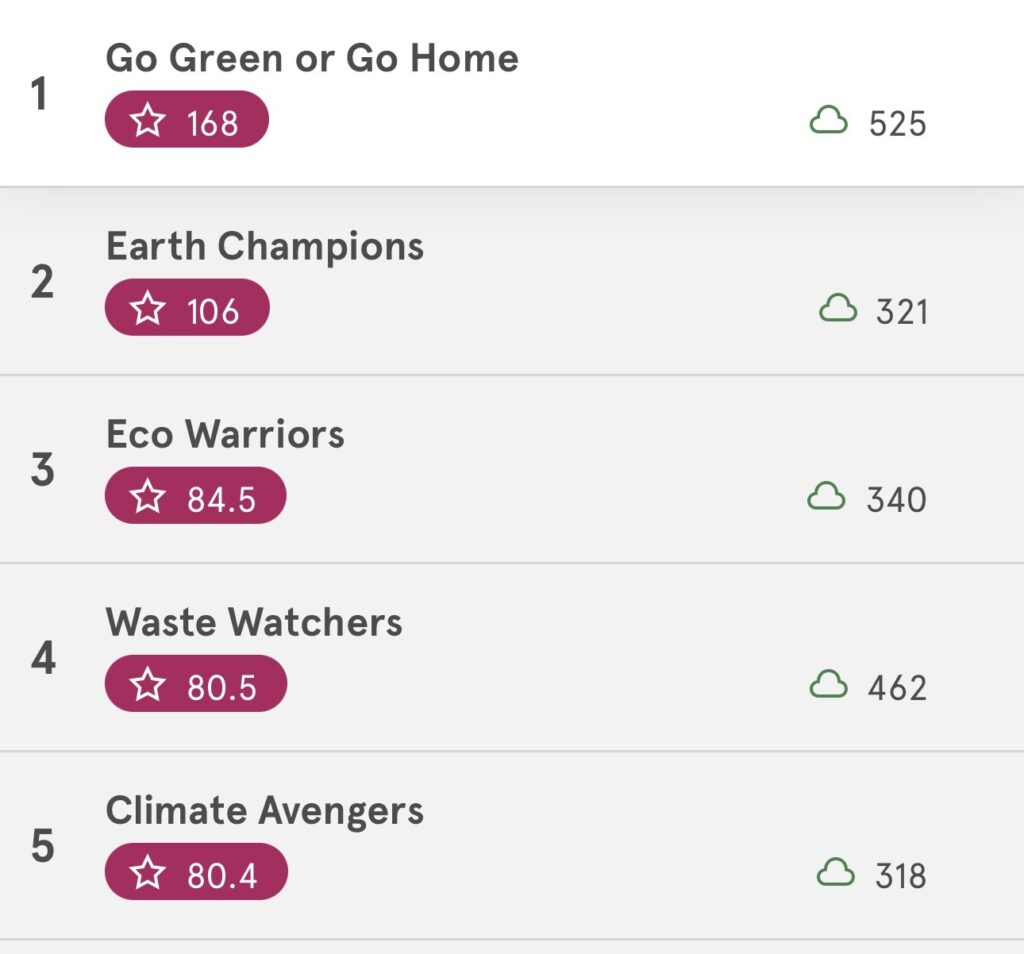Open the Go Green or Go Home team

click(x=312, y=58)
